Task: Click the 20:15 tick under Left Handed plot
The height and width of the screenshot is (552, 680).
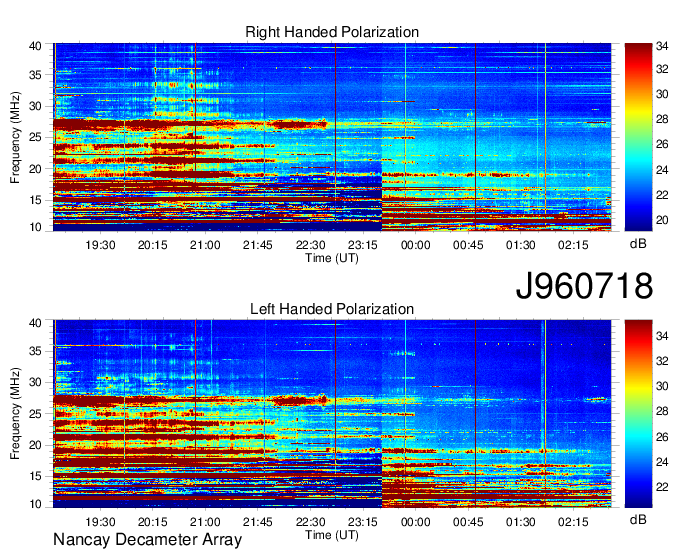Action: click(153, 522)
